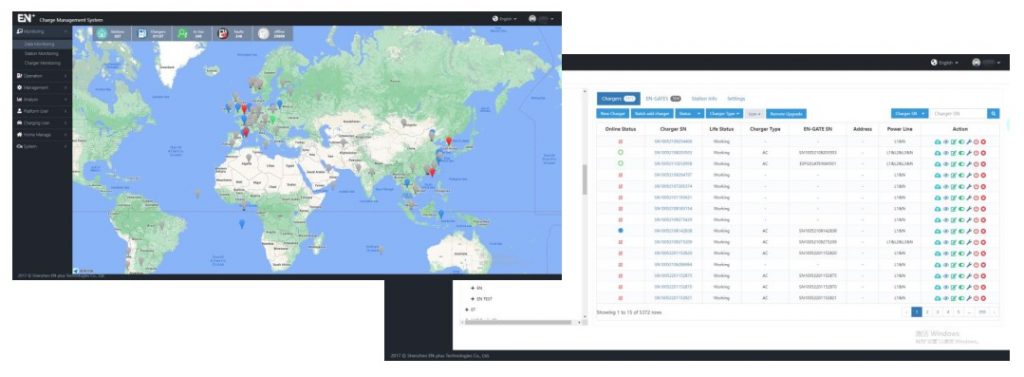Toggle the eye icon in first table row
This screenshot has width=1024, height=377.
click(946, 142)
